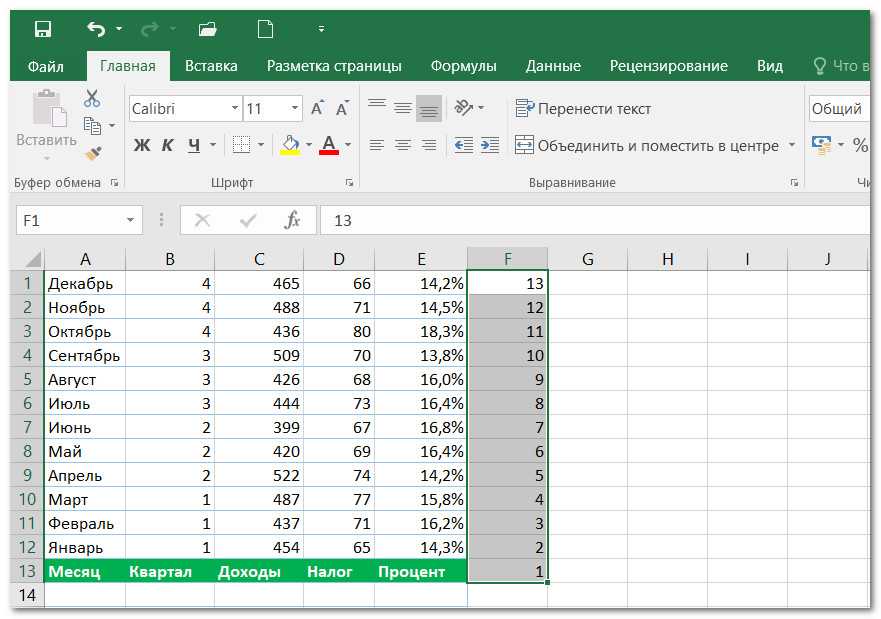Open the Формулы ribbon tab
The image size is (881, 619).
click(x=463, y=66)
